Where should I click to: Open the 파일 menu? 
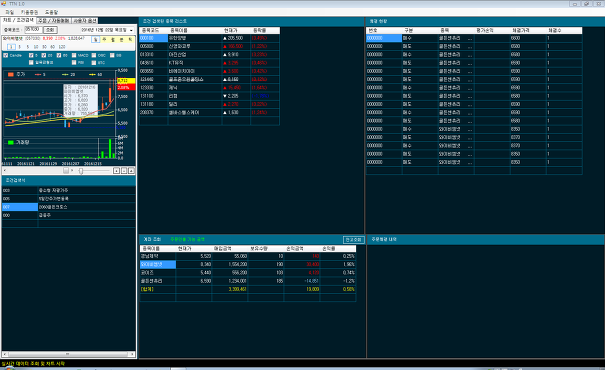click(x=9, y=12)
